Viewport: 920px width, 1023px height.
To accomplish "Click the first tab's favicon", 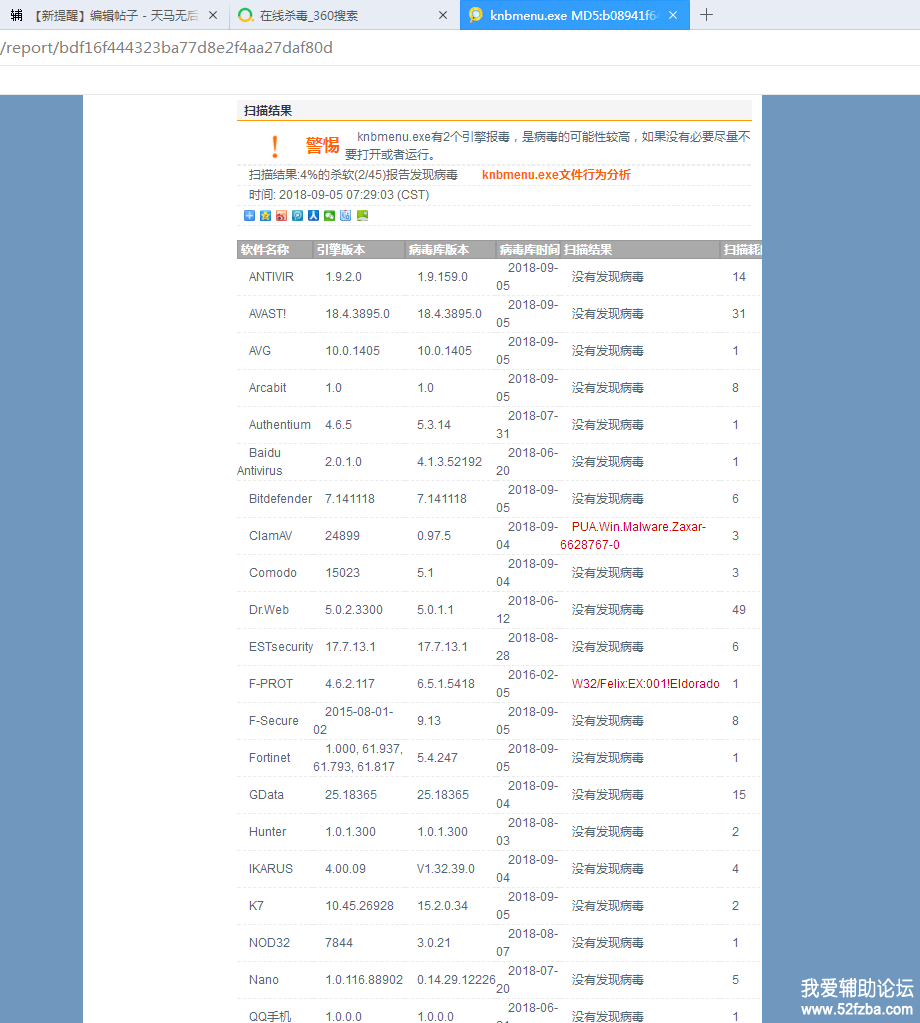I will point(16,15).
